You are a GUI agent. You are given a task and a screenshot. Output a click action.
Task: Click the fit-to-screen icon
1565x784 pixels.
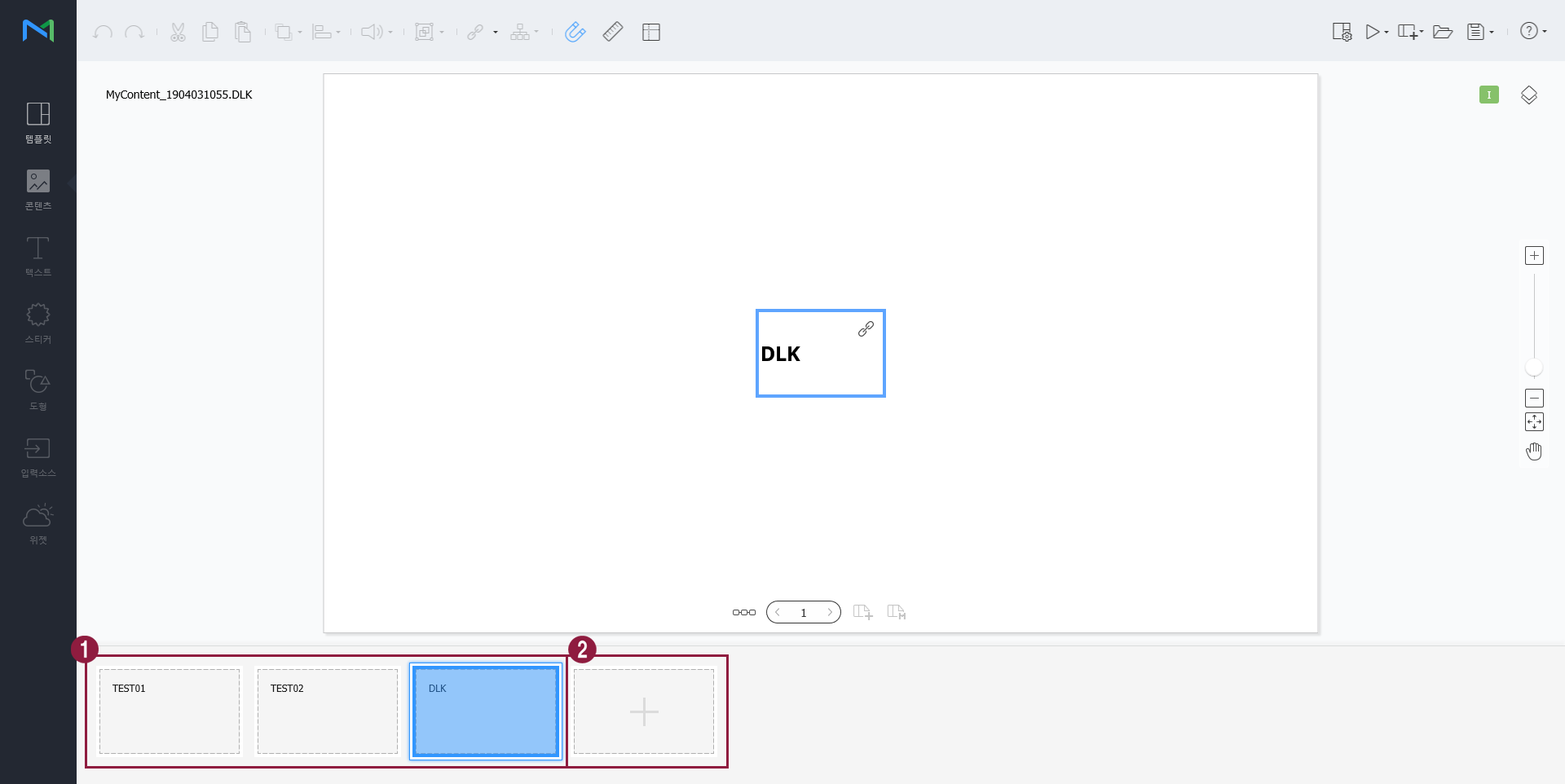click(x=1534, y=422)
